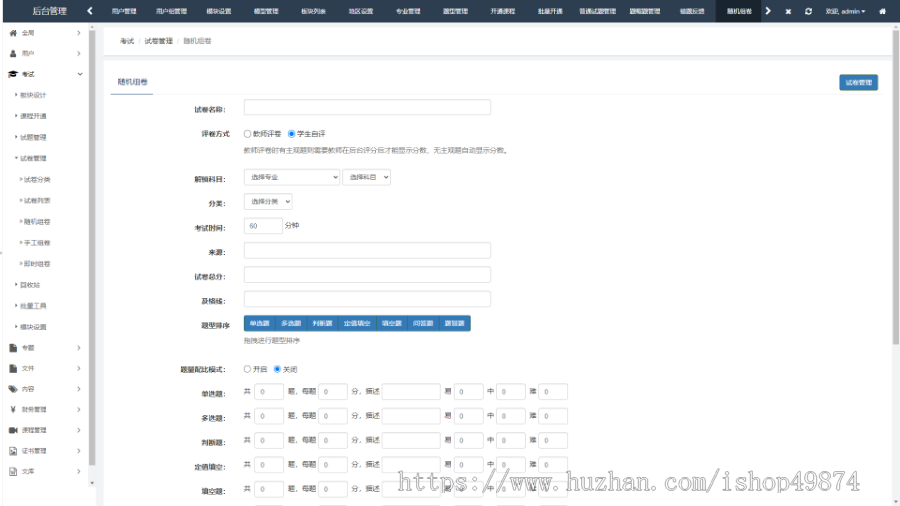Viewport: 900px width, 506px height.
Task: Expand the 文库 sidebar chevron
Action: tap(79, 472)
